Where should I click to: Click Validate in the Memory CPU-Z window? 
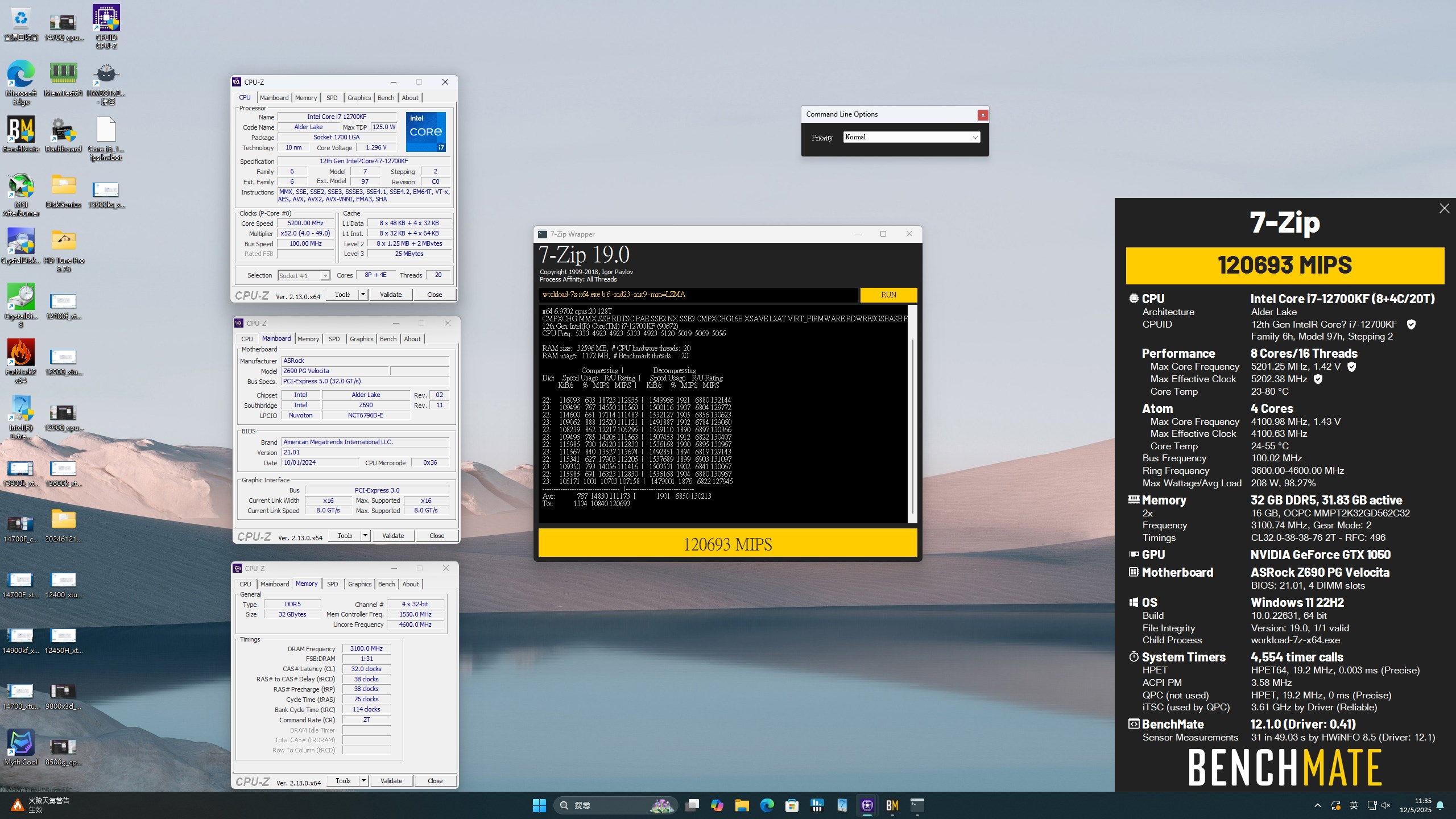(x=391, y=781)
